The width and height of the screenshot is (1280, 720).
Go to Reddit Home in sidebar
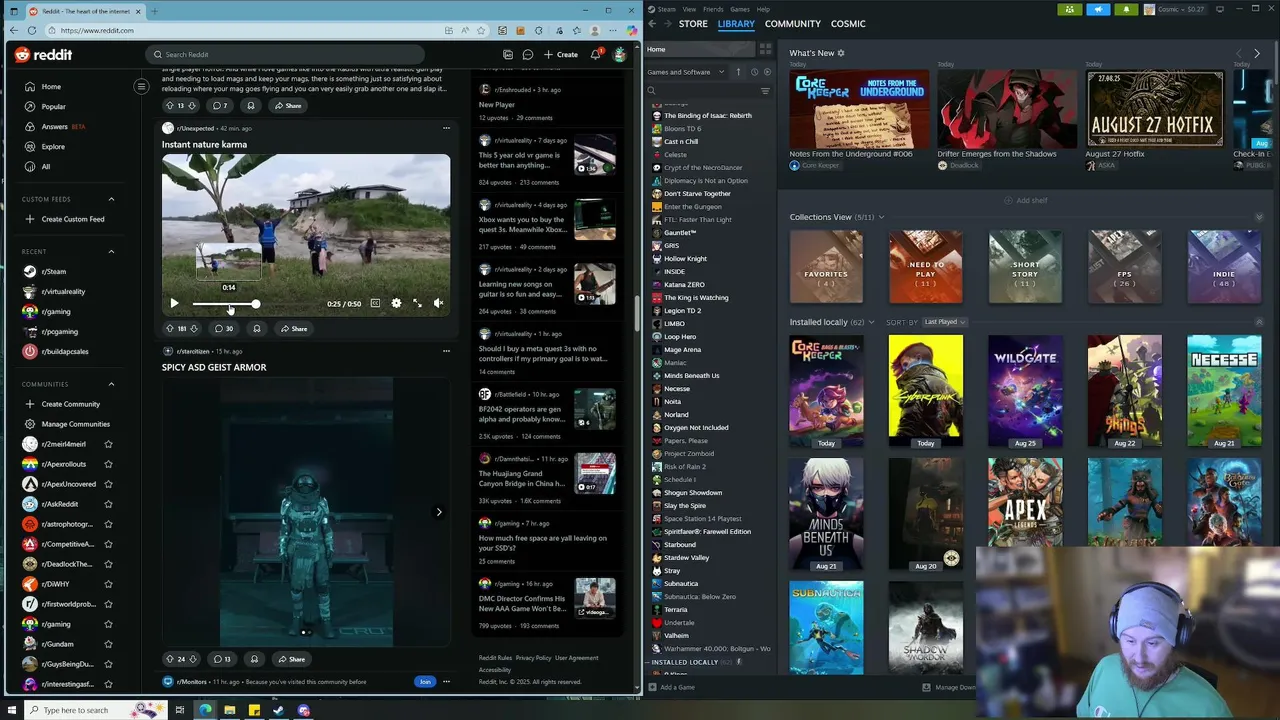51,86
